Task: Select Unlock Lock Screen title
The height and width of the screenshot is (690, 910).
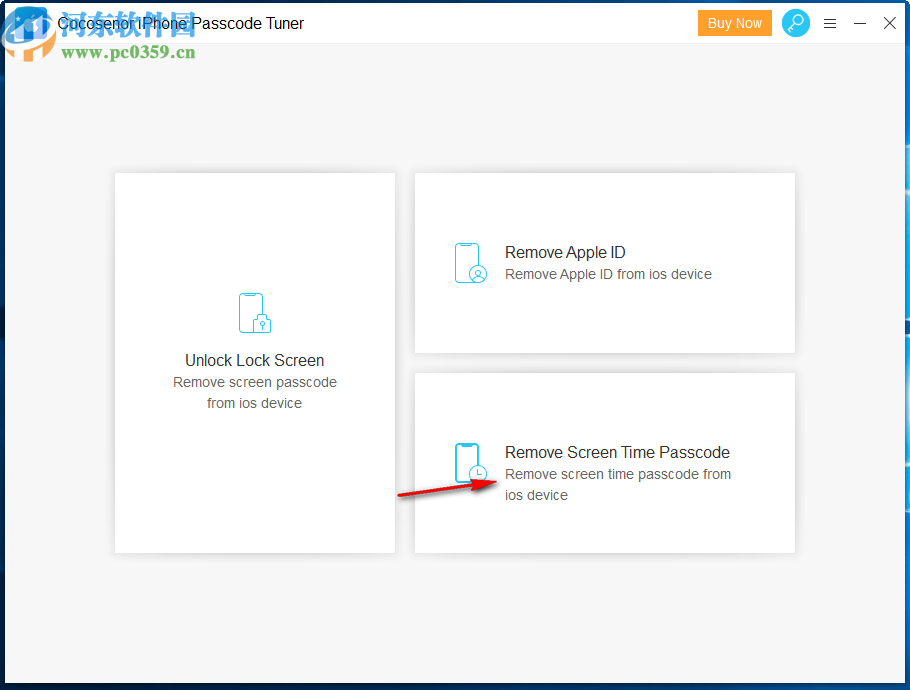Action: click(255, 360)
